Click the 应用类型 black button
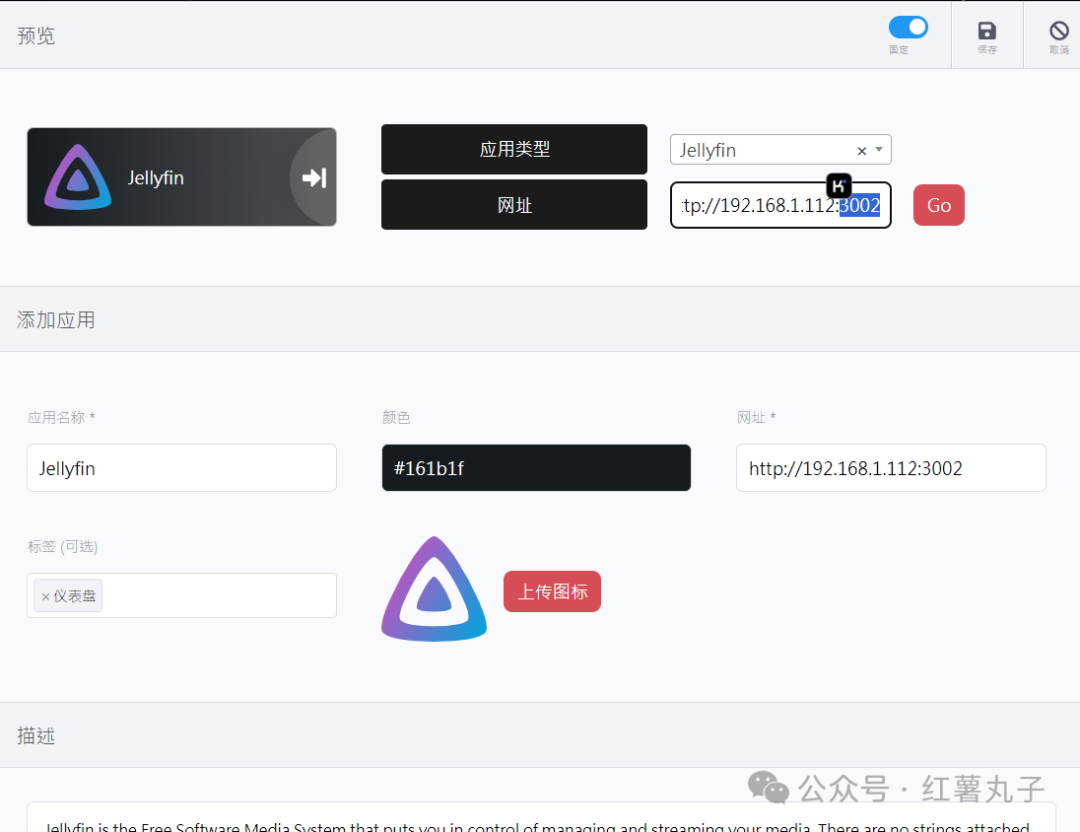 (514, 149)
